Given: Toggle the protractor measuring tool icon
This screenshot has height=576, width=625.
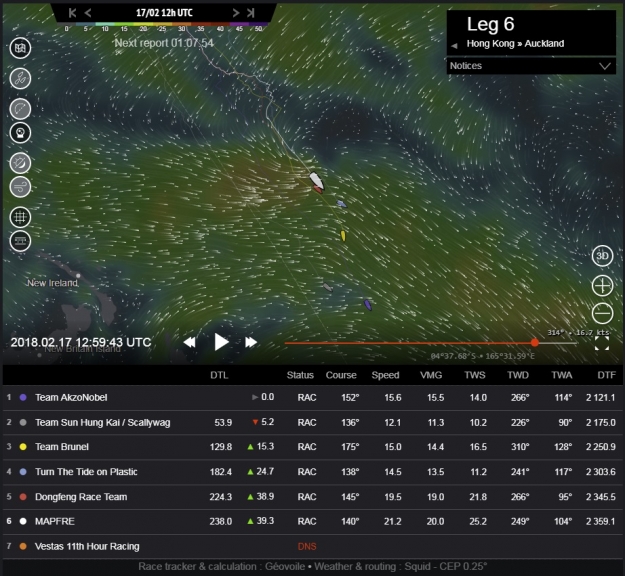Looking at the screenshot, I should click(20, 109).
